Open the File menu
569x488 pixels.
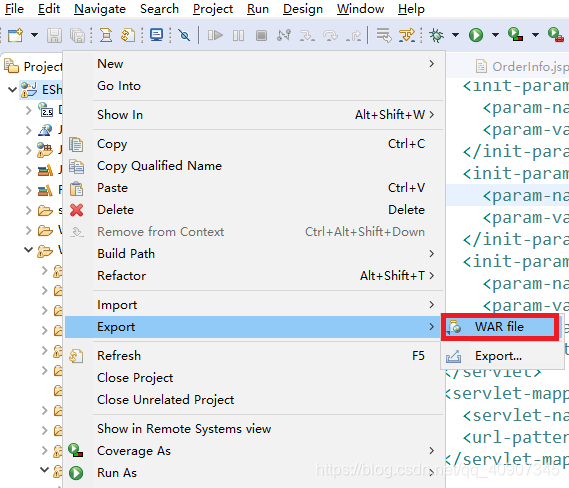tap(15, 9)
